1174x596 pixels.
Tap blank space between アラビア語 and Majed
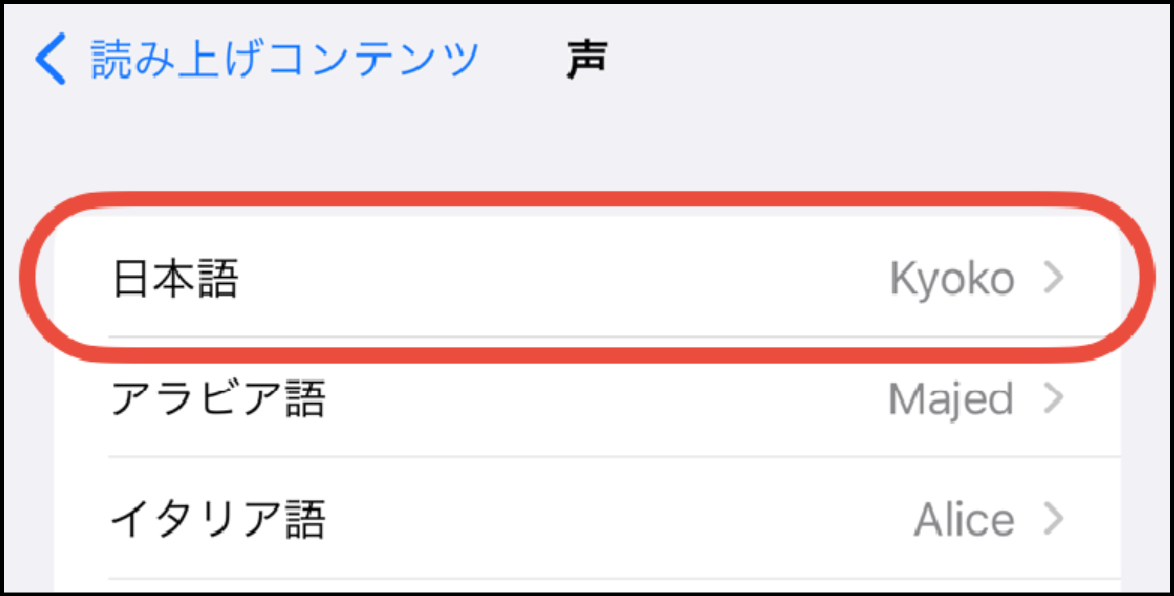coord(600,400)
